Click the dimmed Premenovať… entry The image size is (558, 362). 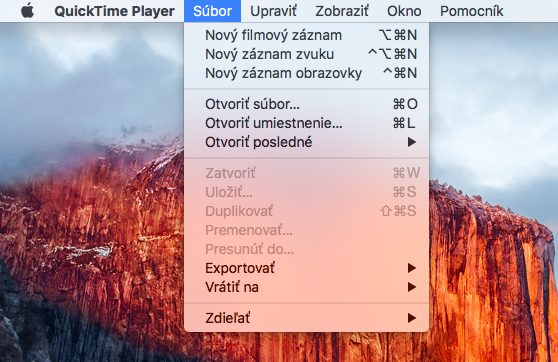[x=306, y=230]
